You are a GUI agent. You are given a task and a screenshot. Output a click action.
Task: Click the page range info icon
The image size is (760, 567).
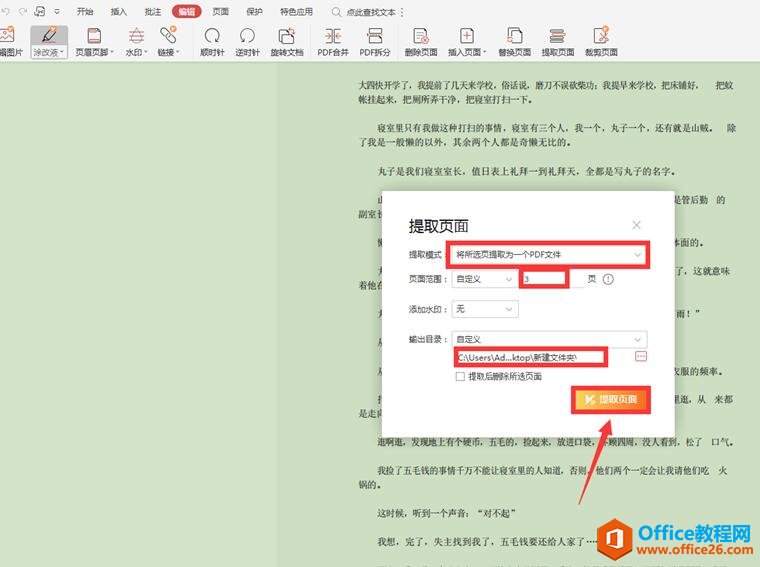[x=608, y=279]
